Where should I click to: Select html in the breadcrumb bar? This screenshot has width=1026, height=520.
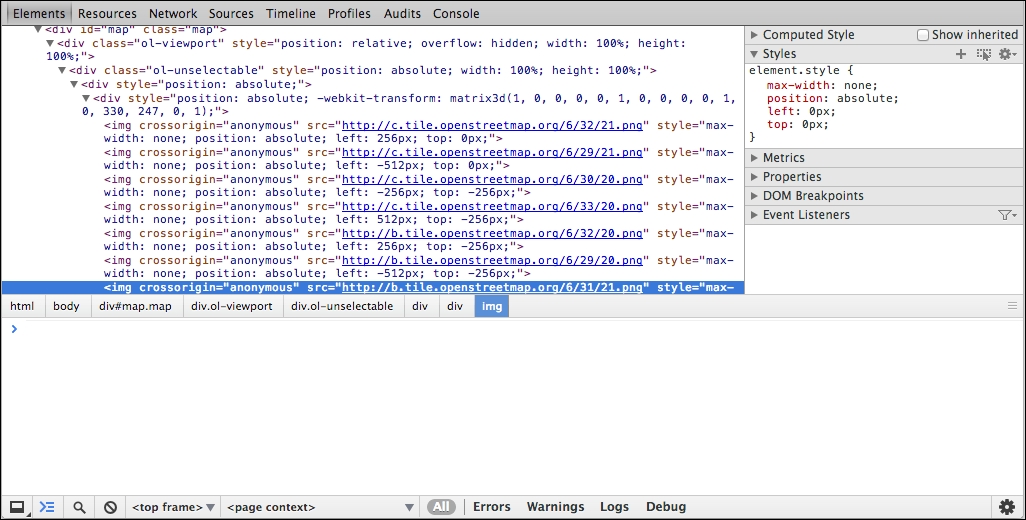22,306
